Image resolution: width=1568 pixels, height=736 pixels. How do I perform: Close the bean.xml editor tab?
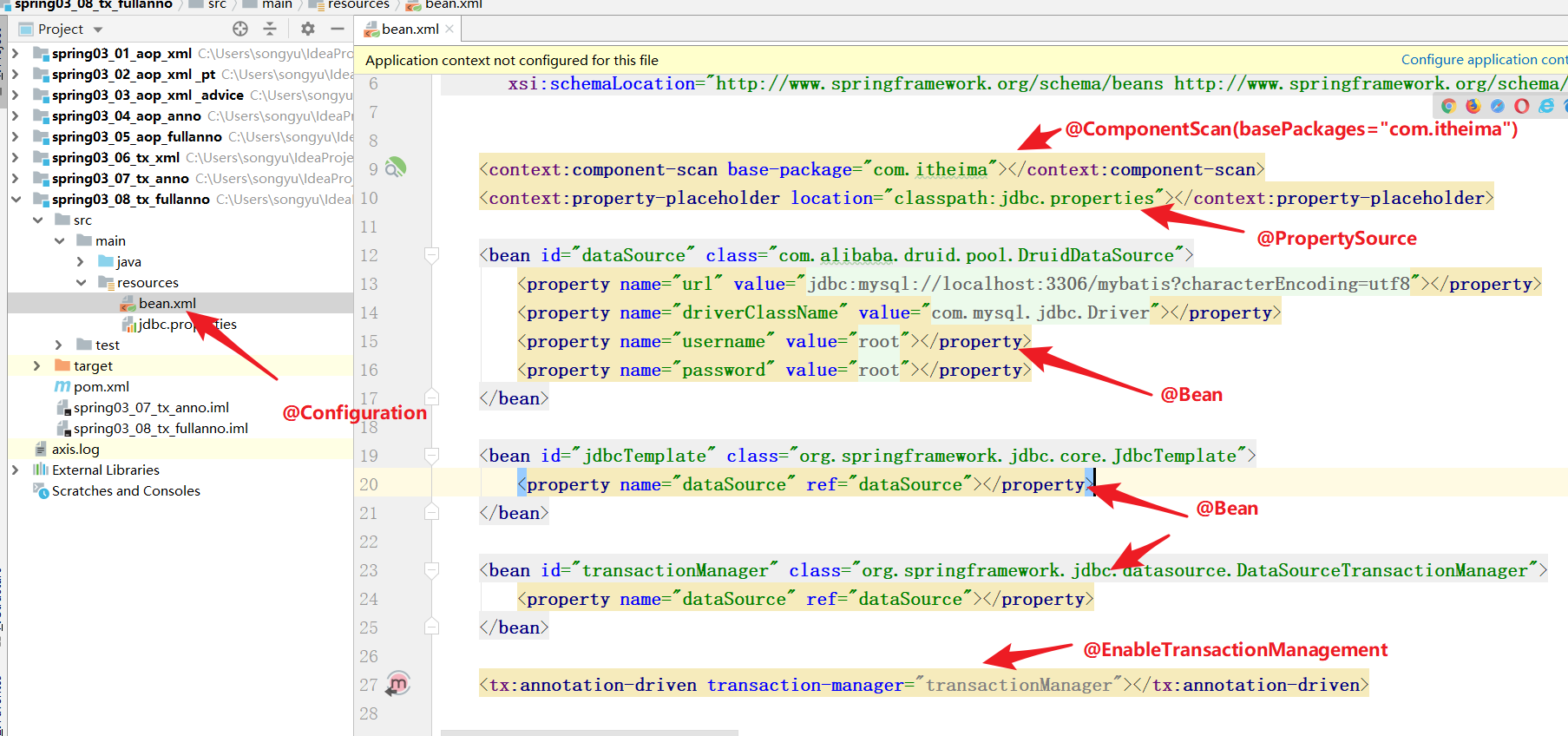click(449, 29)
